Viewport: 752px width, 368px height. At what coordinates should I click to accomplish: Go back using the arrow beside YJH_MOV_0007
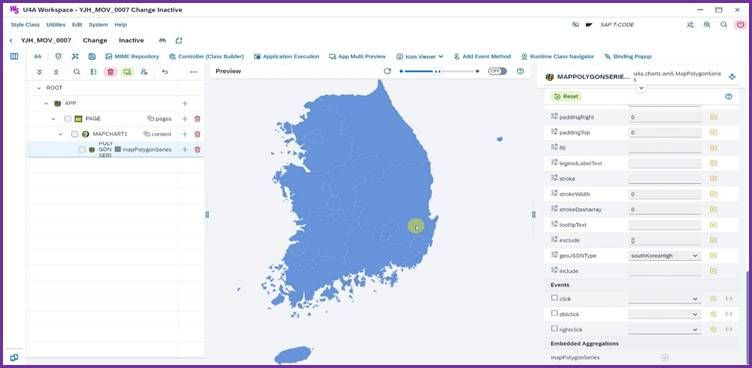click(11, 41)
